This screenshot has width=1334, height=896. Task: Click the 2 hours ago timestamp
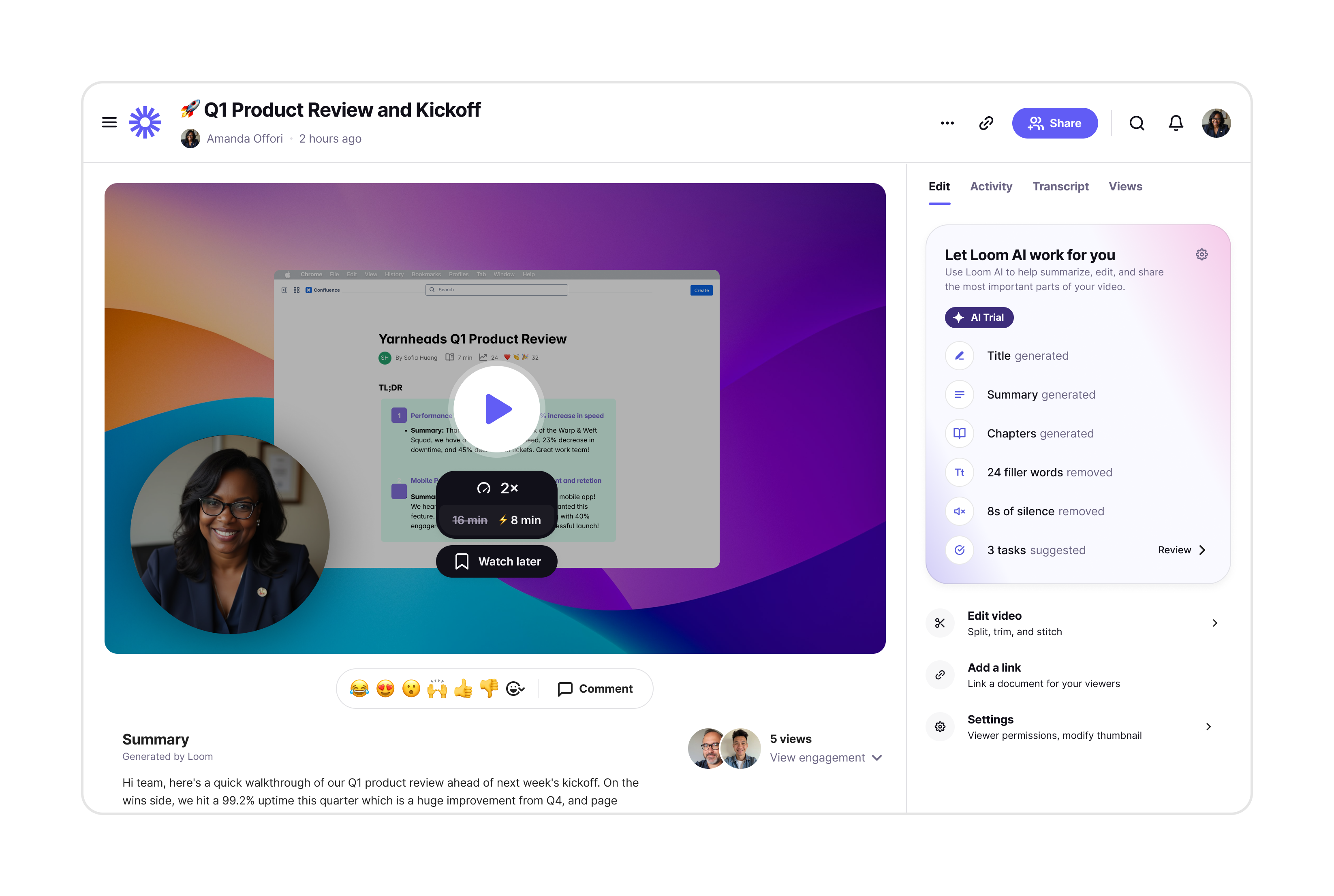[x=330, y=139]
